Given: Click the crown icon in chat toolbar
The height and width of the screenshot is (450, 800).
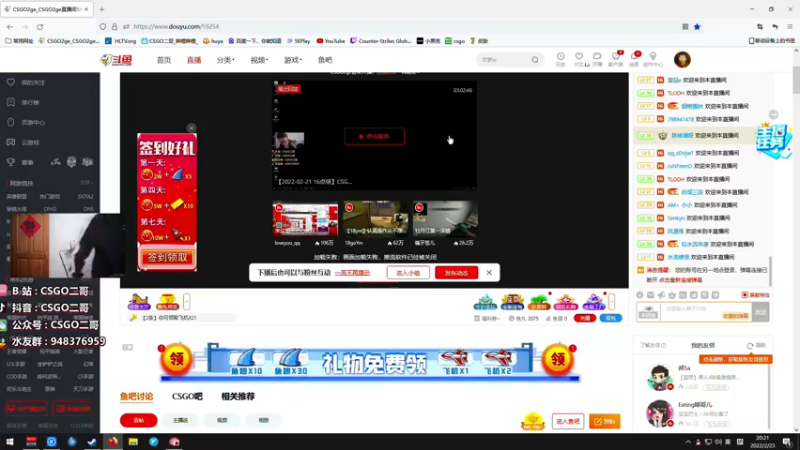Looking at the screenshot, I should click(x=672, y=295).
